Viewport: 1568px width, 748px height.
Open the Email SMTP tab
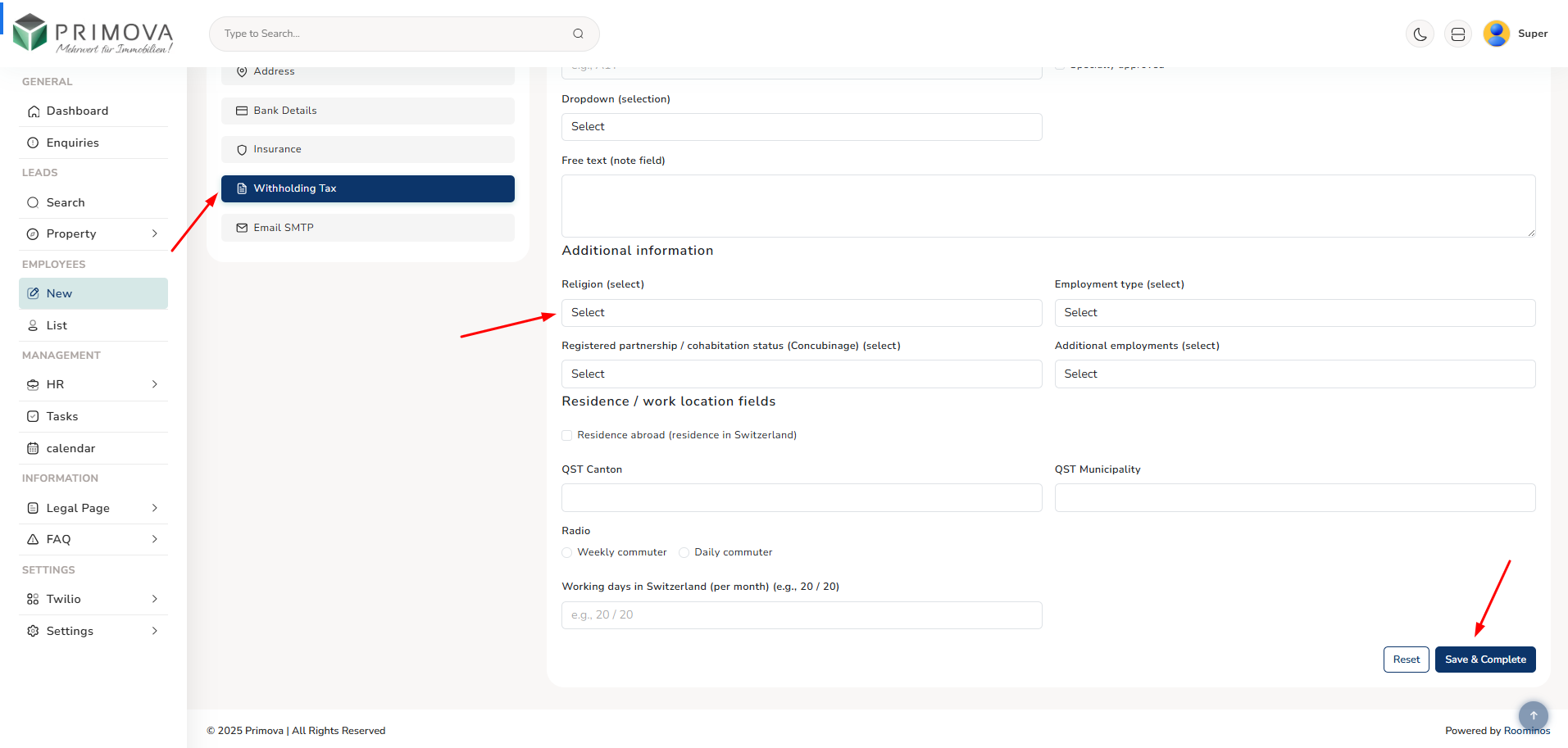coord(366,227)
